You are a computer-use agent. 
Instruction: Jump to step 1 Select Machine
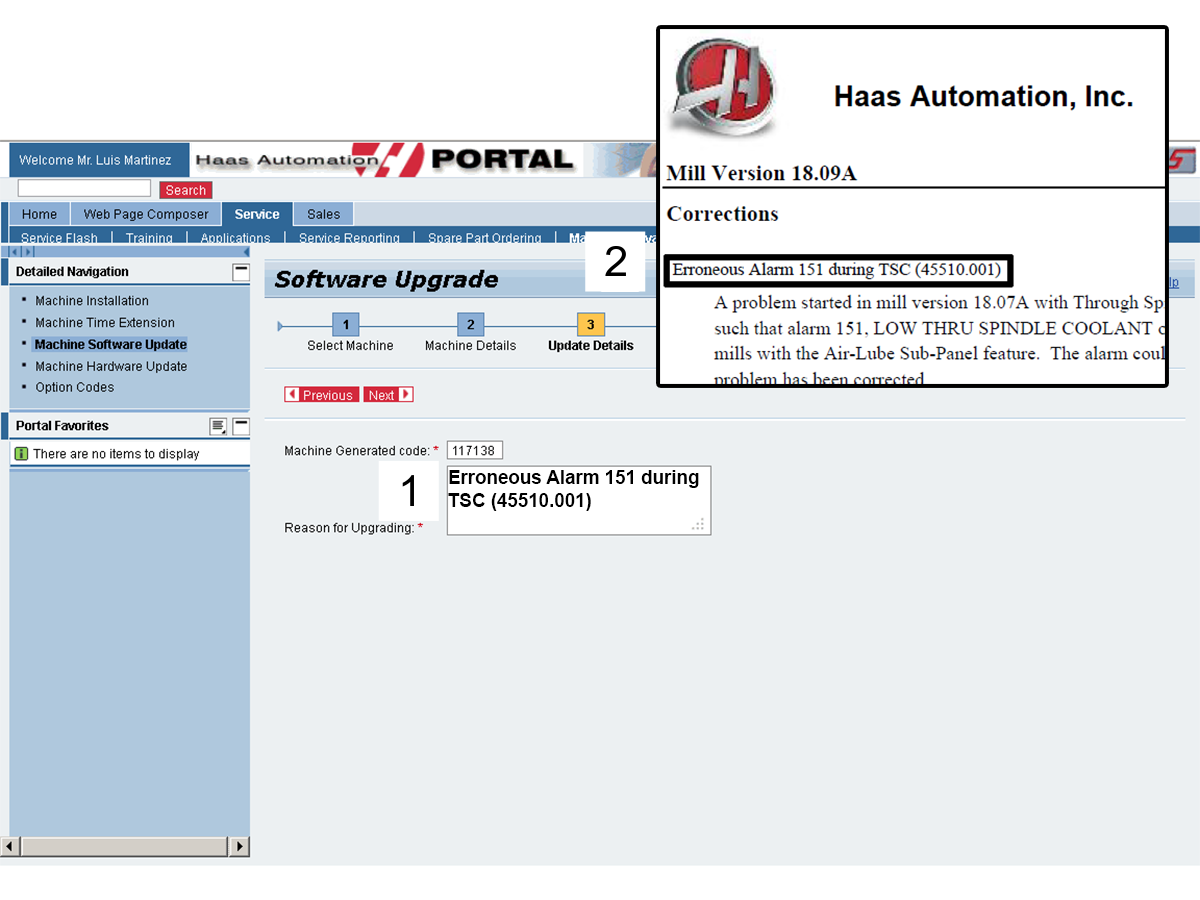[345, 324]
